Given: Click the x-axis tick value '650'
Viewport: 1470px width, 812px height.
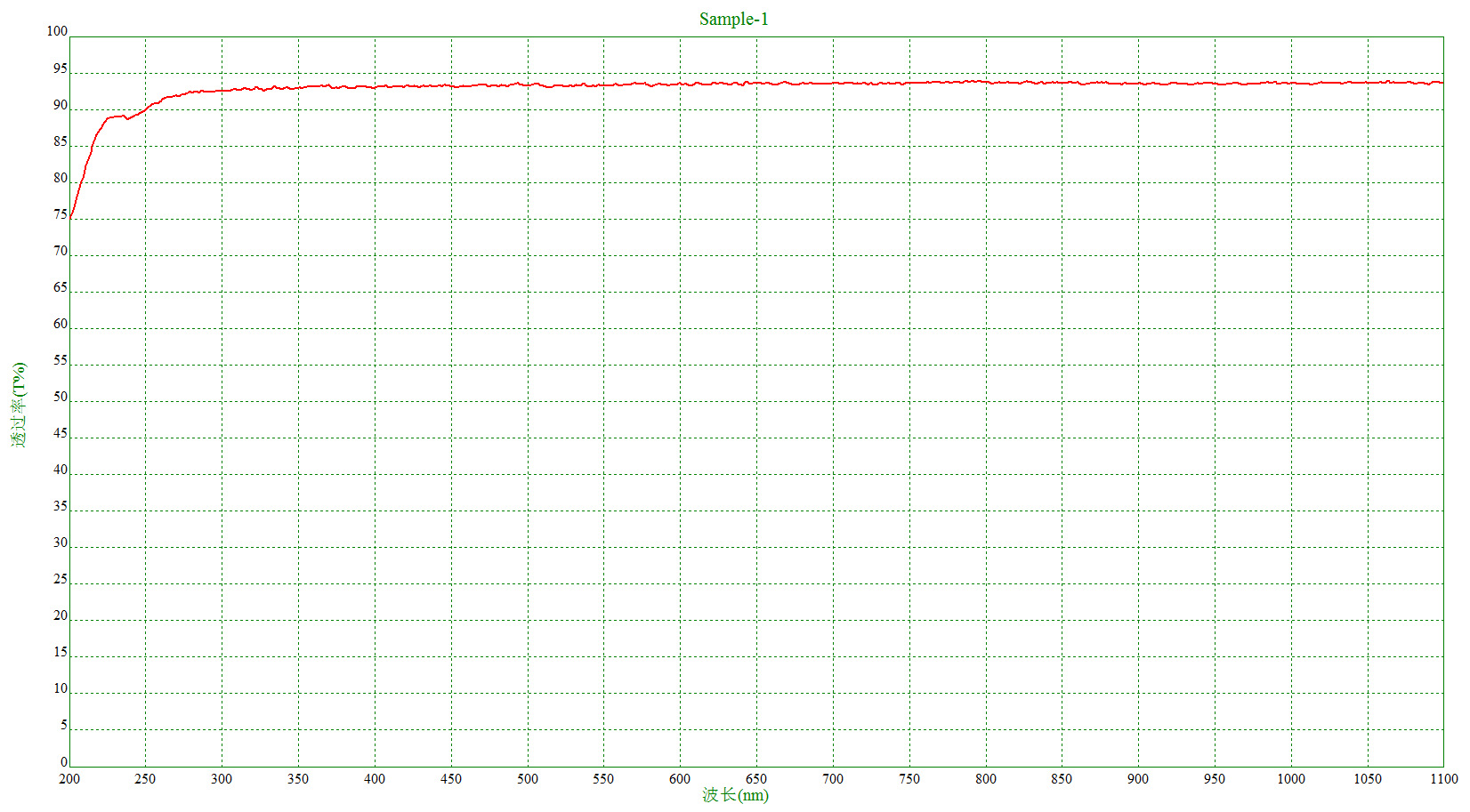Looking at the screenshot, I should tap(756, 779).
